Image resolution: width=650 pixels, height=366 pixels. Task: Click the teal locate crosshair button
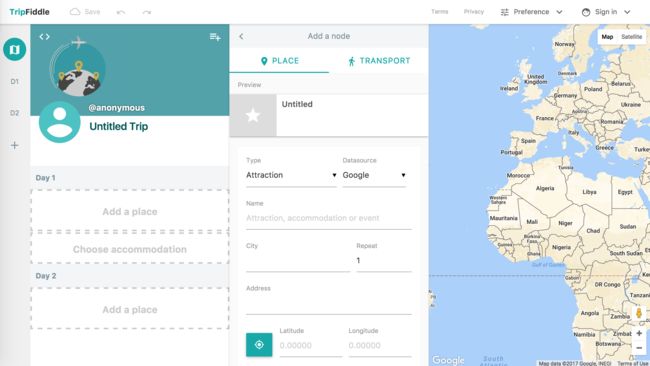point(259,344)
